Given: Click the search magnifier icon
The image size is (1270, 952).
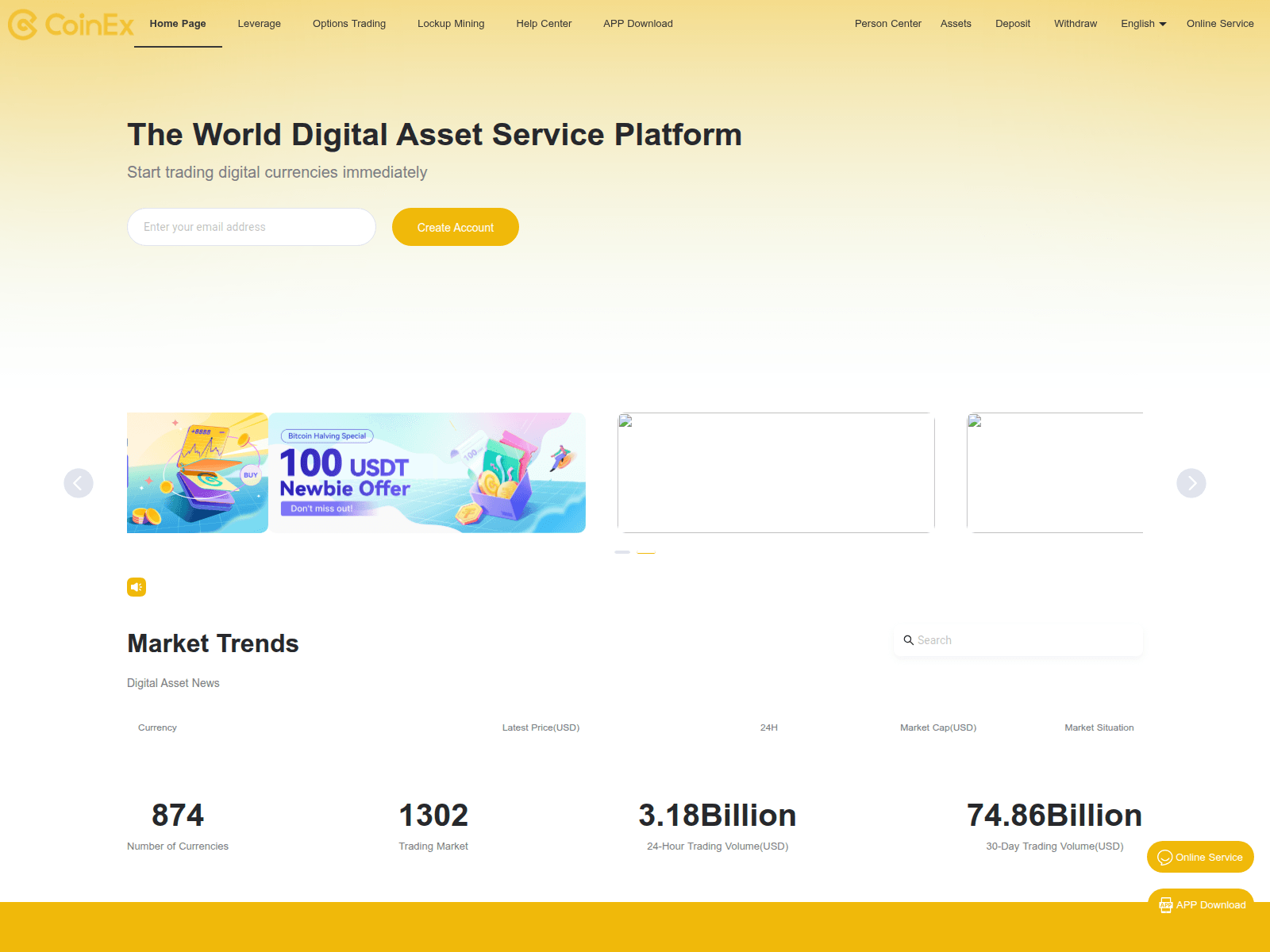Looking at the screenshot, I should click(909, 639).
